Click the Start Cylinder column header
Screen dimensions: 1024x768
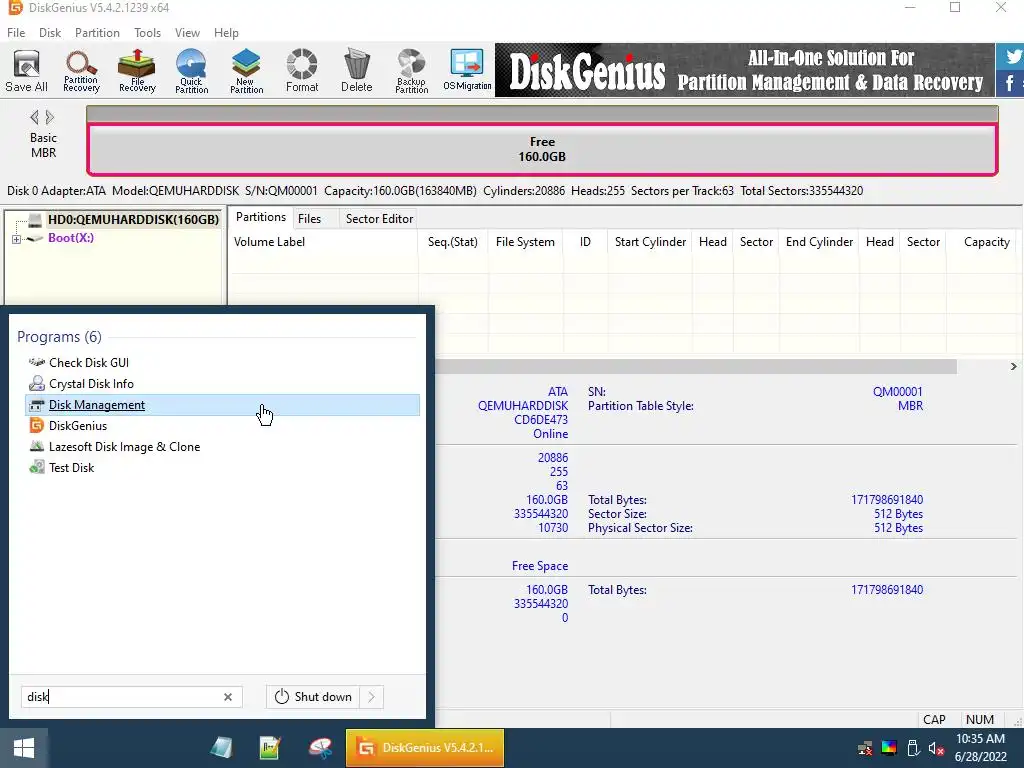tap(650, 242)
